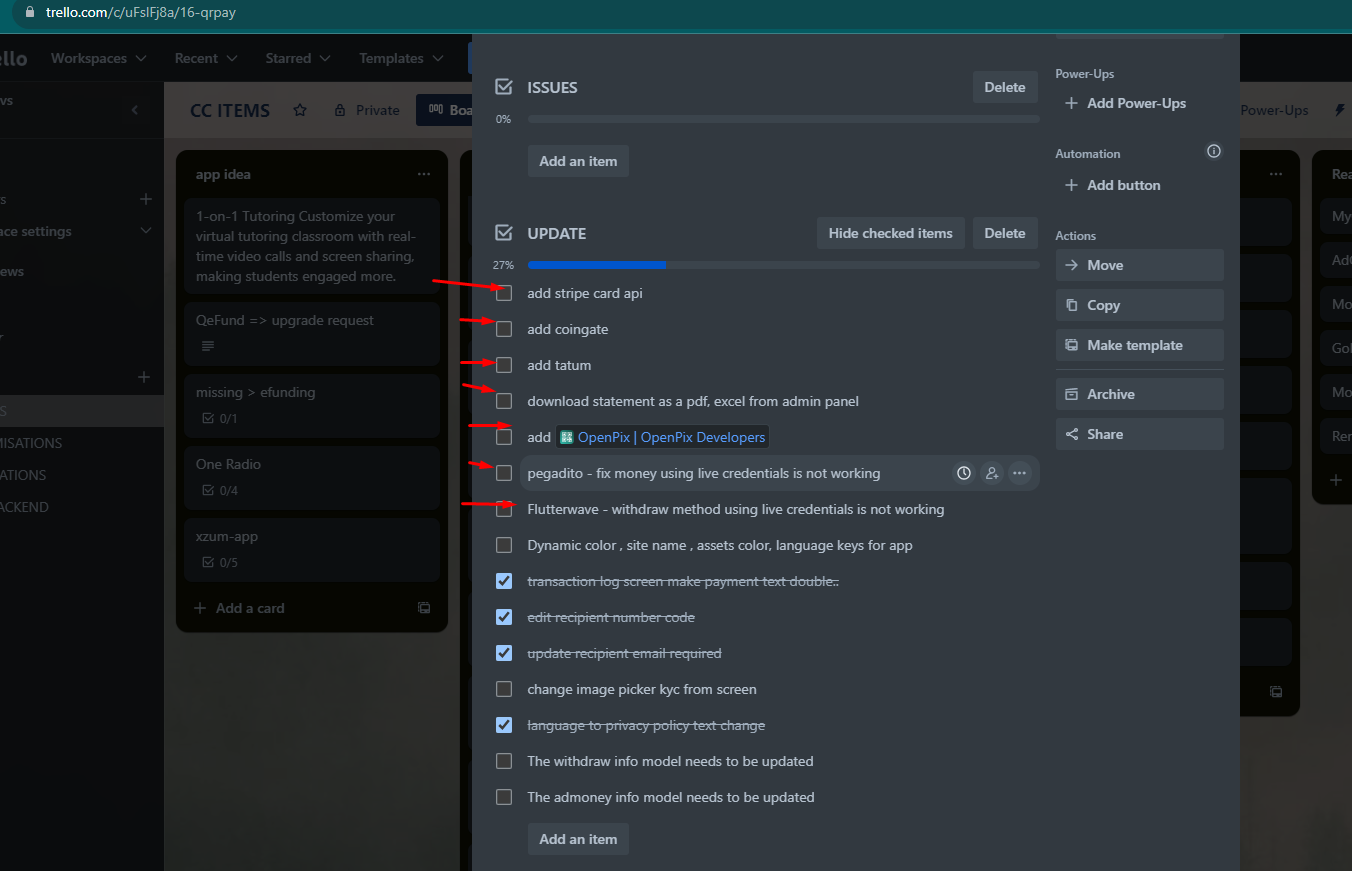Star the CC ITEMS board
1352x871 pixels.
pyautogui.click(x=300, y=110)
